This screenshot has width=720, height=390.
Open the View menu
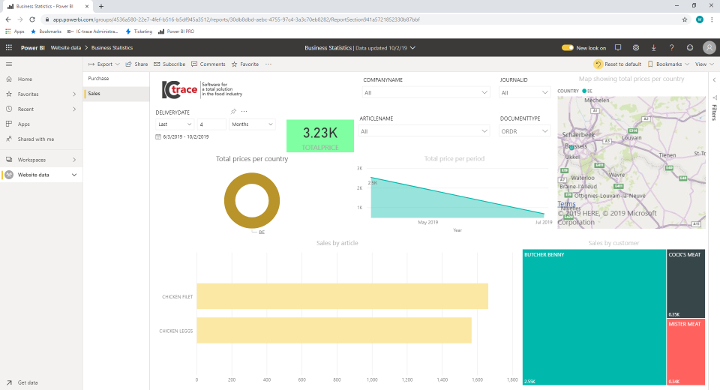coord(704,64)
